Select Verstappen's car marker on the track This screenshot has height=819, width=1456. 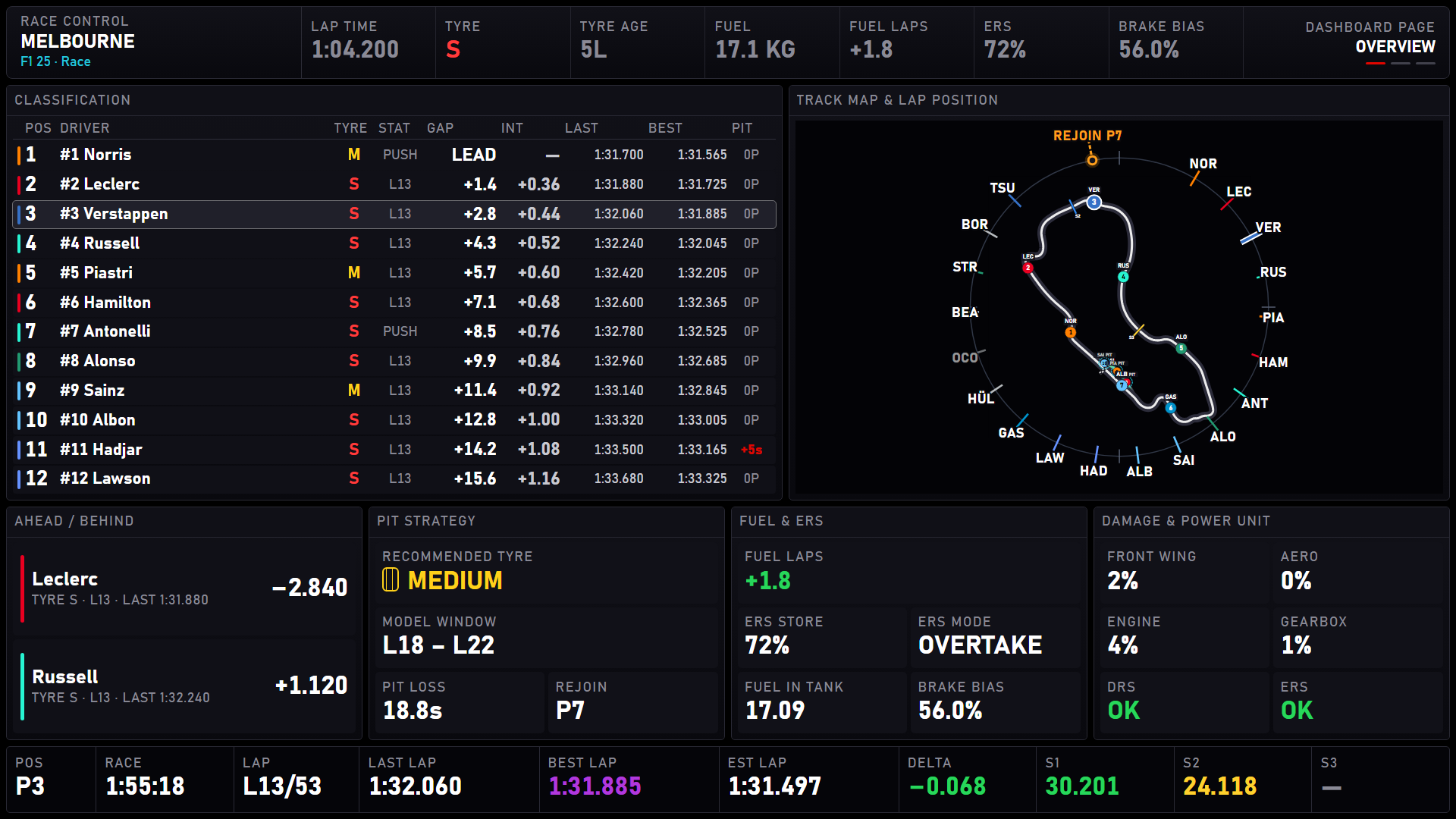1094,202
